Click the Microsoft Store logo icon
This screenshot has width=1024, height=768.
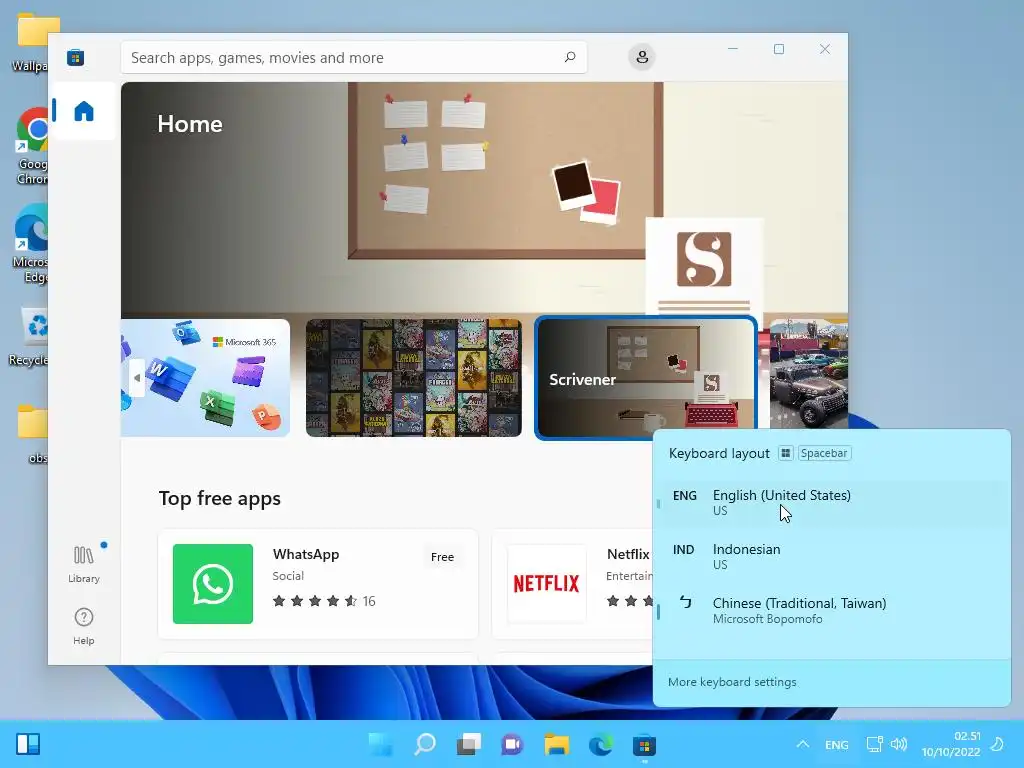click(x=75, y=57)
